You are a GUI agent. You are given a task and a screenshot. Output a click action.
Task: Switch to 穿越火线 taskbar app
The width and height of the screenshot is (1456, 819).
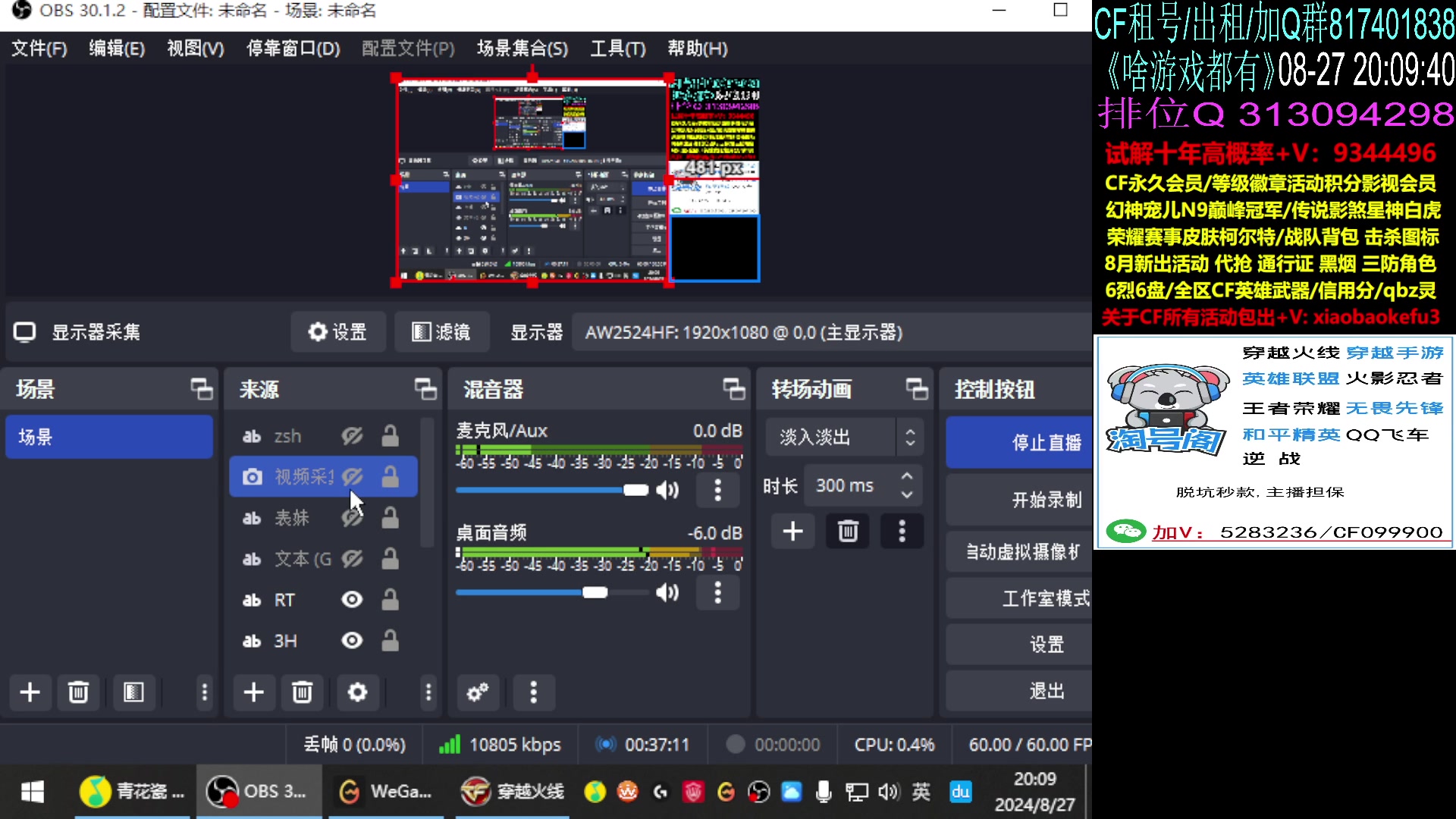pos(513,792)
